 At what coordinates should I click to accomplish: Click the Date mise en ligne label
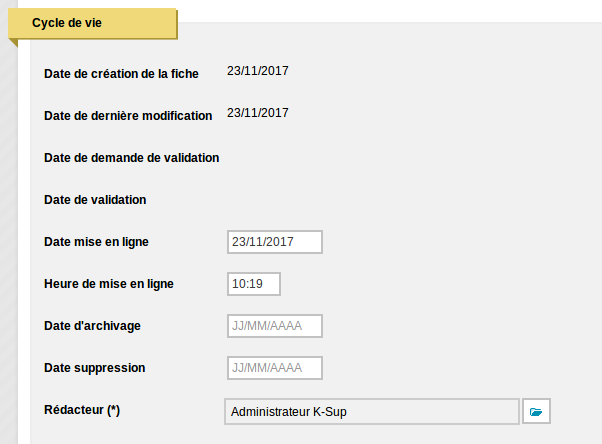coord(96,242)
